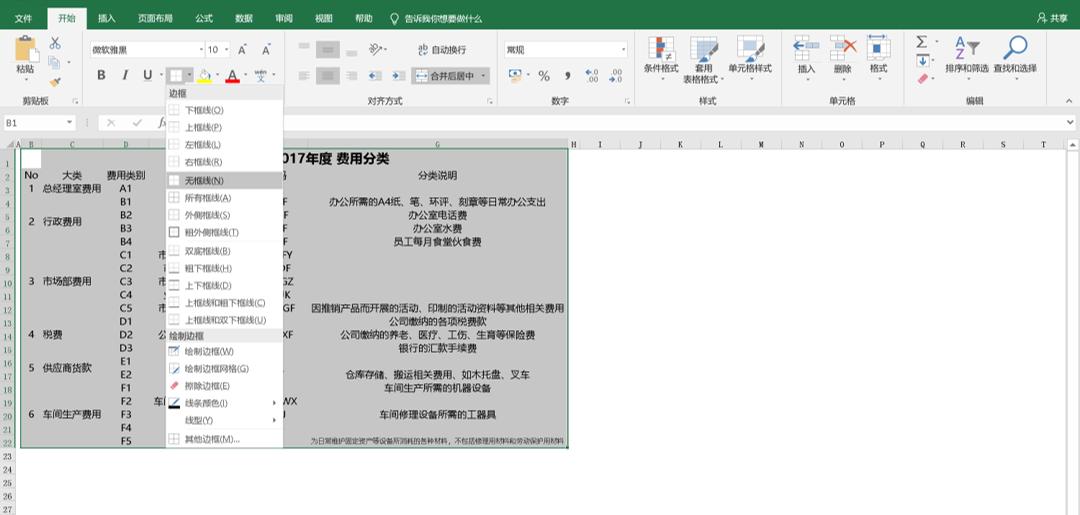
Task: Toggle align text left
Action: [304, 76]
